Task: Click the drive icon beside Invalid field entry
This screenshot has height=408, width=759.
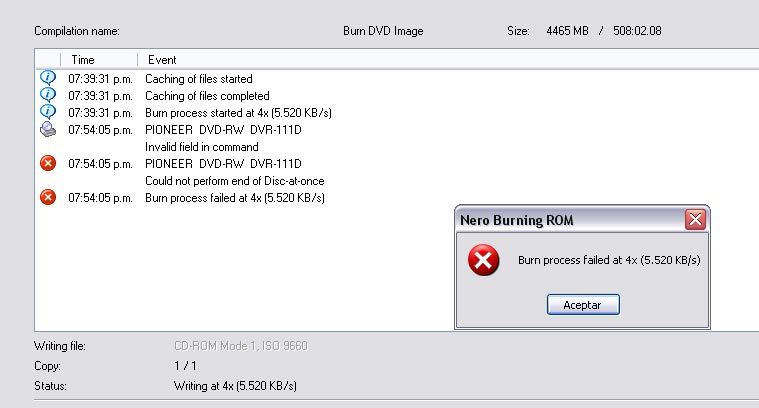Action: [x=47, y=129]
